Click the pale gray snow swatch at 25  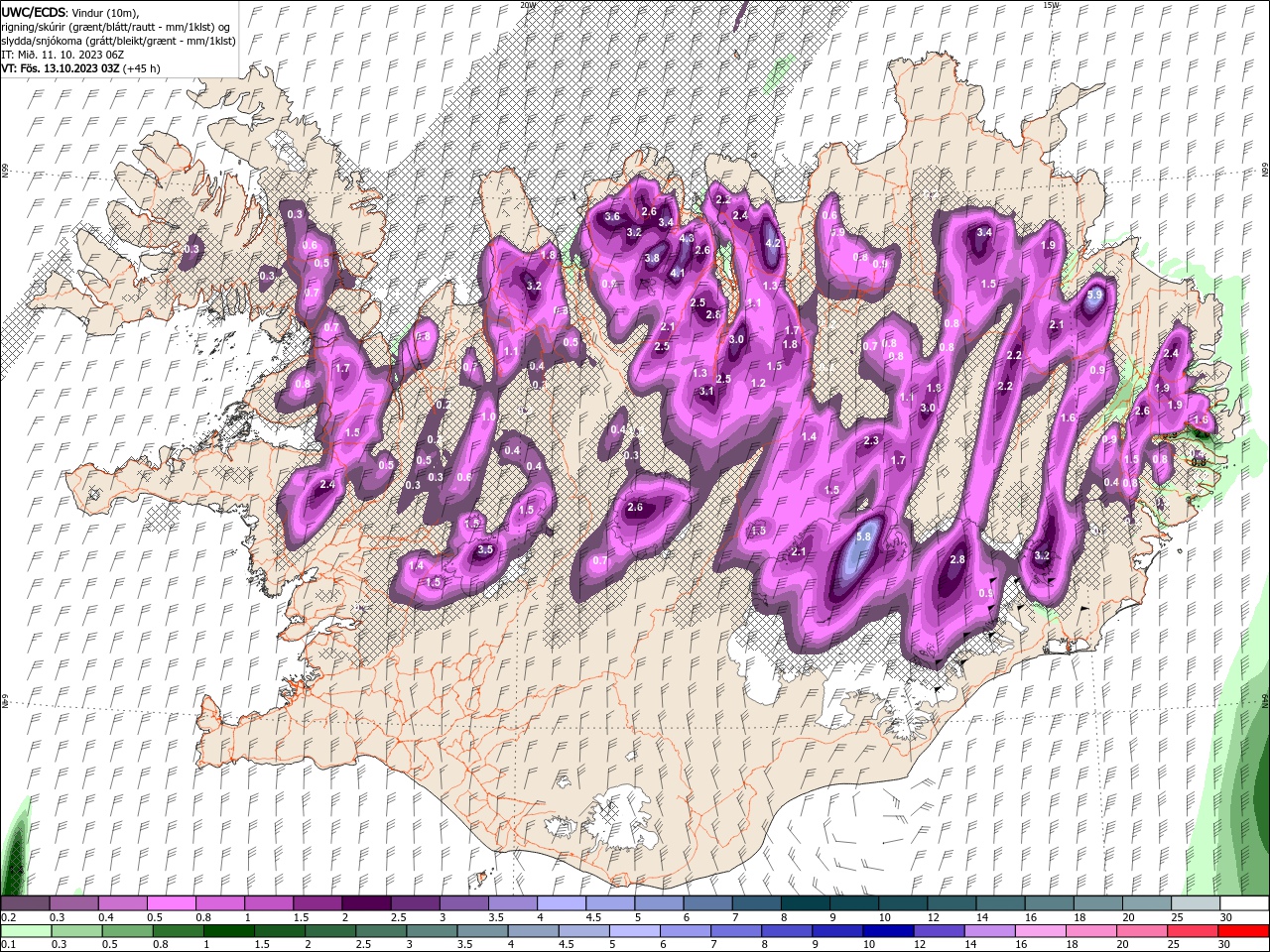click(1196, 903)
